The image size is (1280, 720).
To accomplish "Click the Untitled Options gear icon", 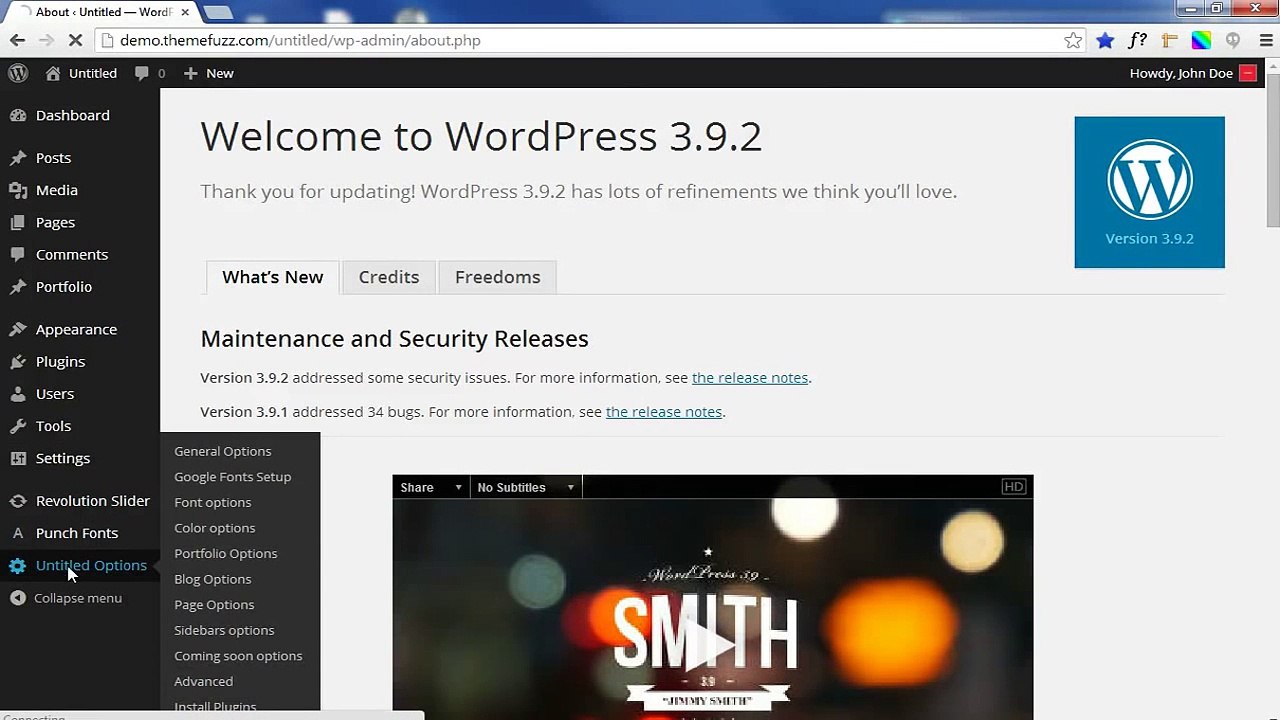I will point(18,566).
